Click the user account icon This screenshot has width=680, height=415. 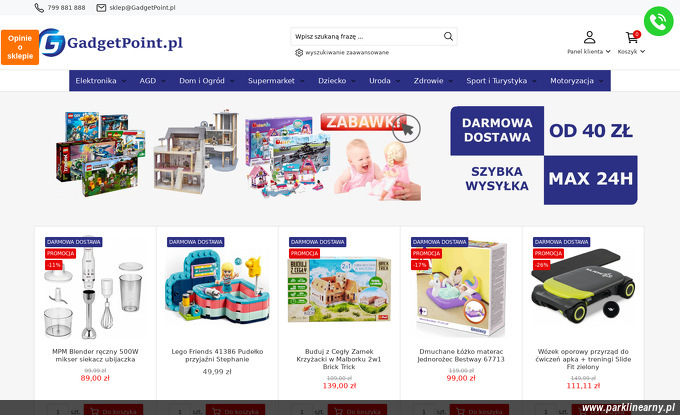click(x=589, y=37)
